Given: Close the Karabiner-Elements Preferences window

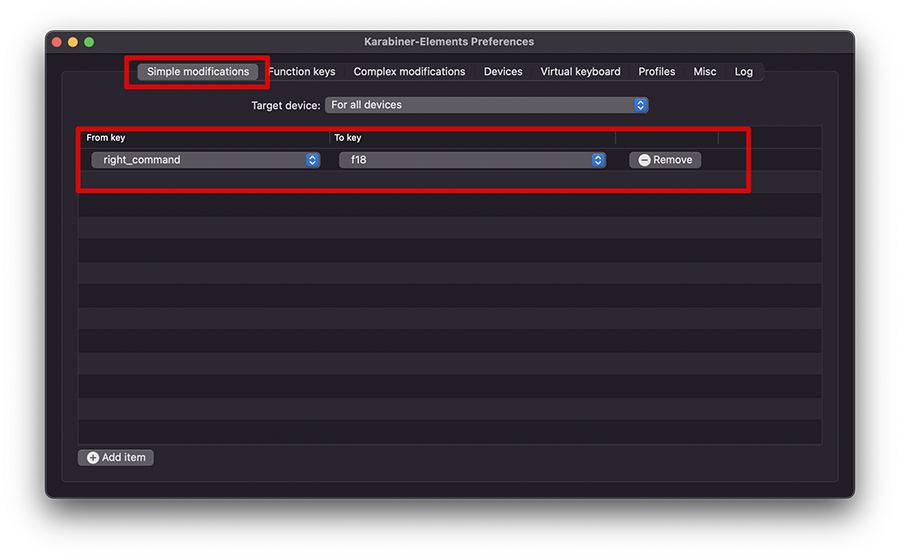Looking at the screenshot, I should (x=57, y=42).
